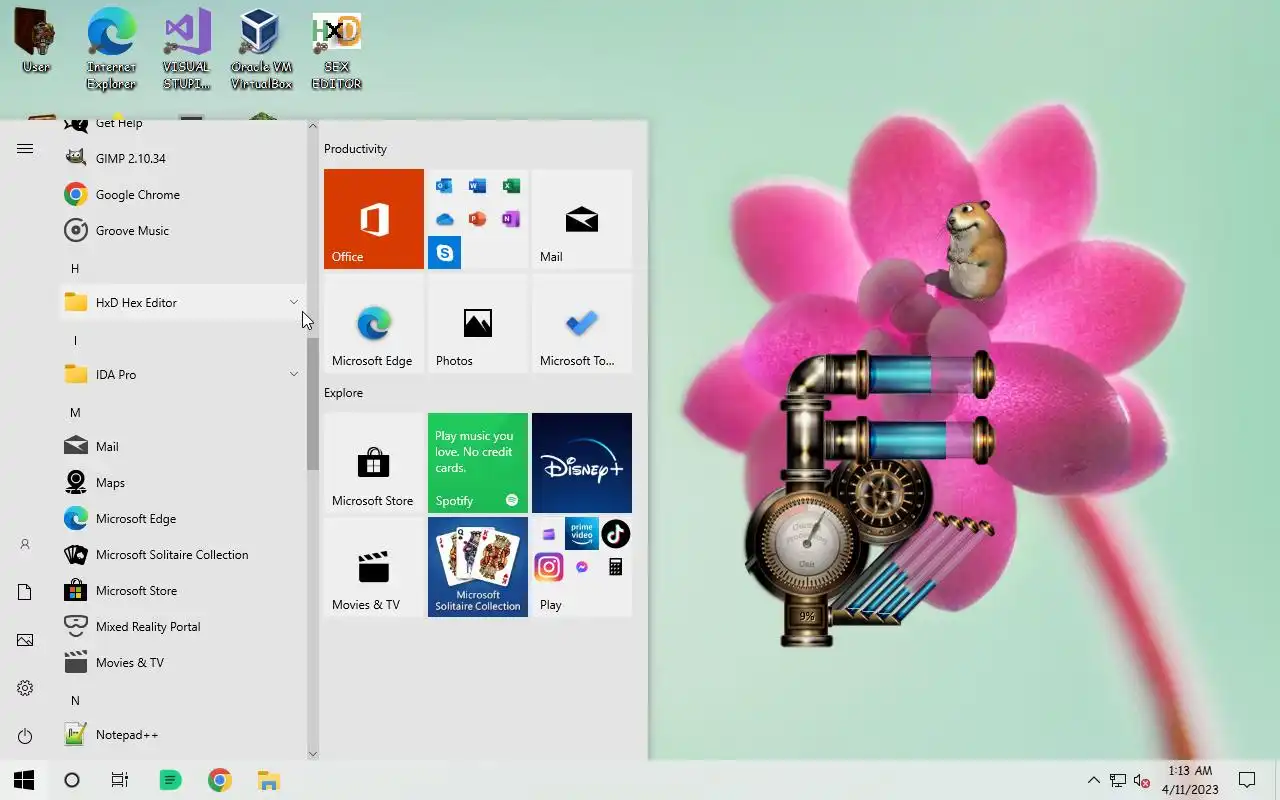1280x800 pixels.
Task: Click the Power button in Start sidebar
Action: (x=25, y=736)
